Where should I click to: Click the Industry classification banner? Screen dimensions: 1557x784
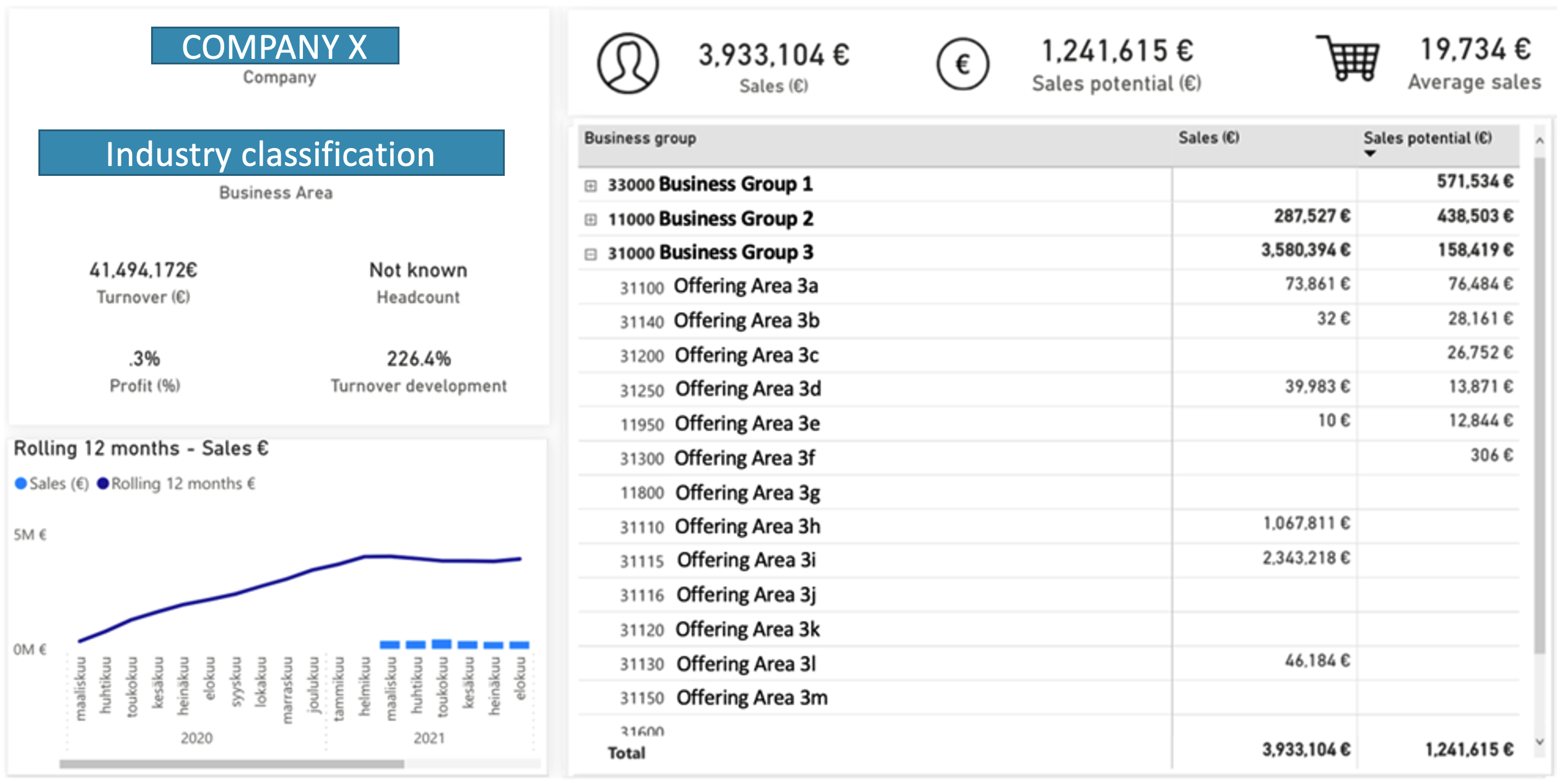tap(271, 153)
